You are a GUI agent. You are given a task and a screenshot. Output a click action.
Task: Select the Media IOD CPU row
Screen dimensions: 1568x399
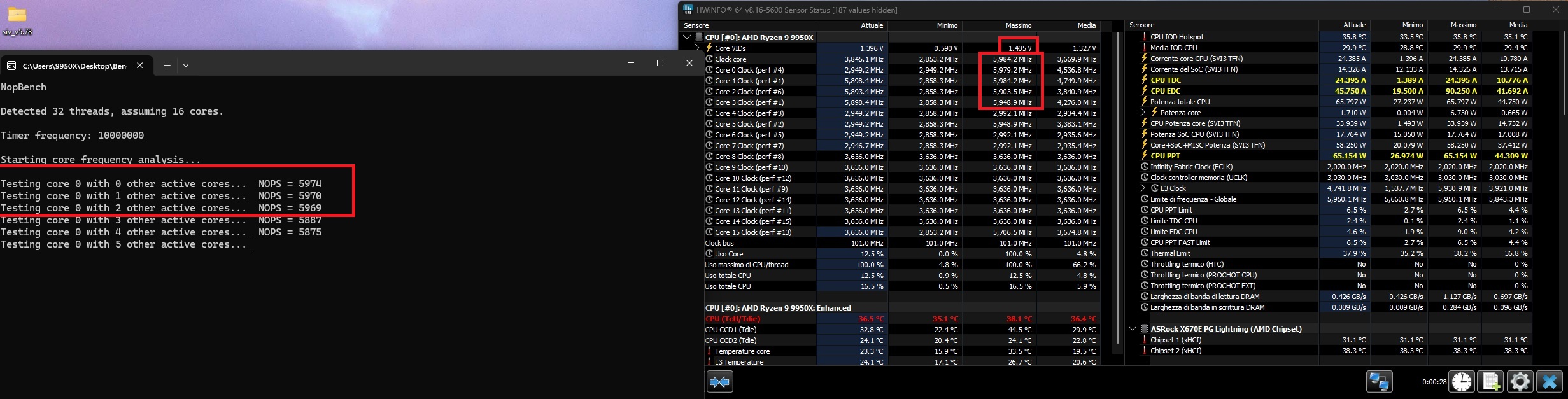(x=1336, y=47)
